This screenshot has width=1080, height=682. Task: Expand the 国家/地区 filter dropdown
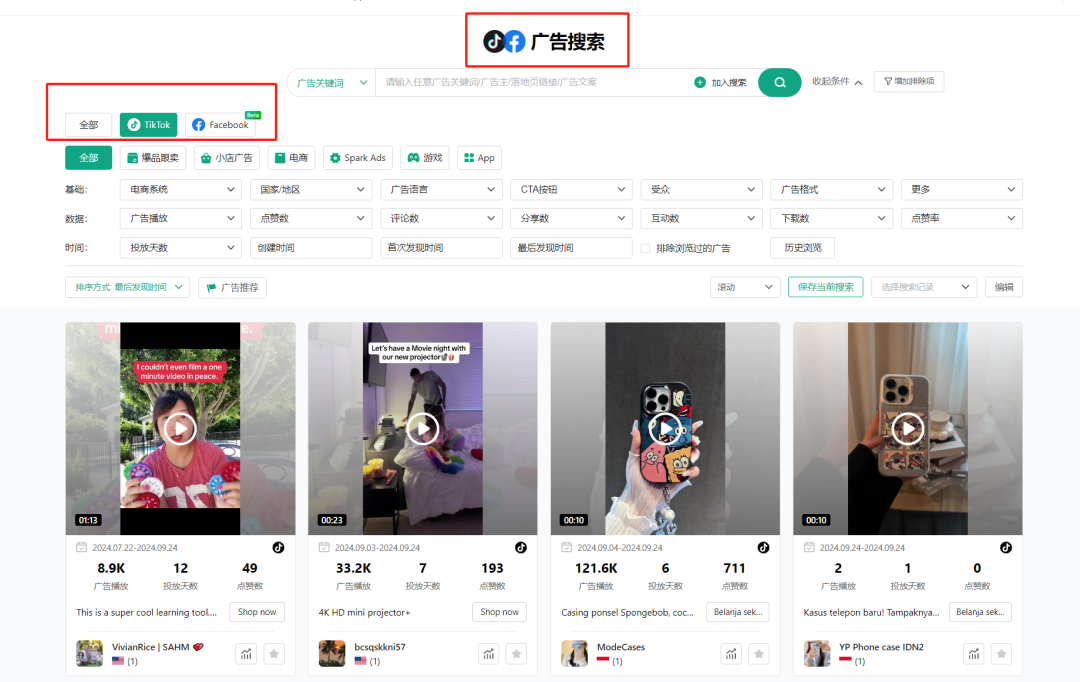pos(311,189)
